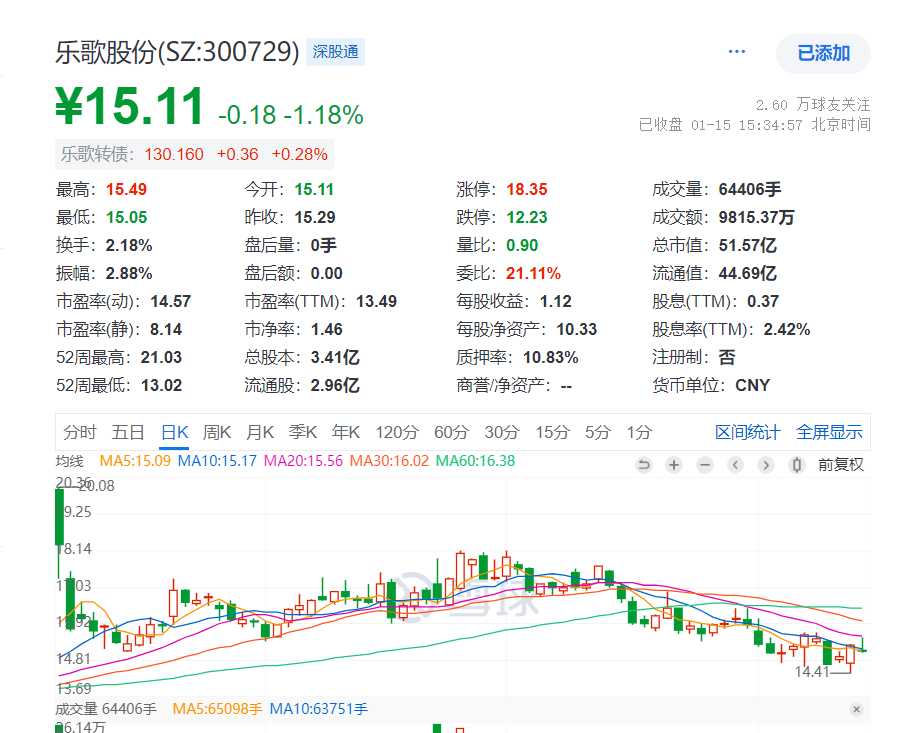
Task: Open the 前复权 adjustment dropdown
Action: (841, 465)
